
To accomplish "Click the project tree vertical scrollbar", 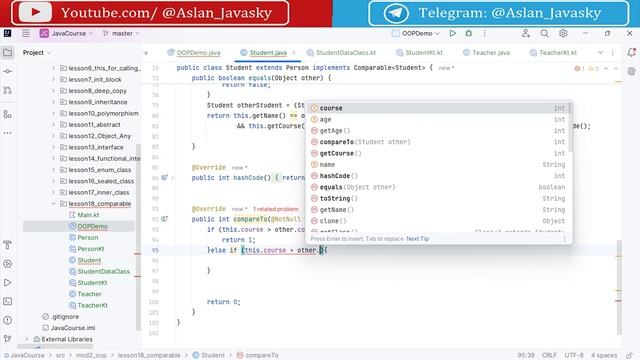I will (138, 237).
